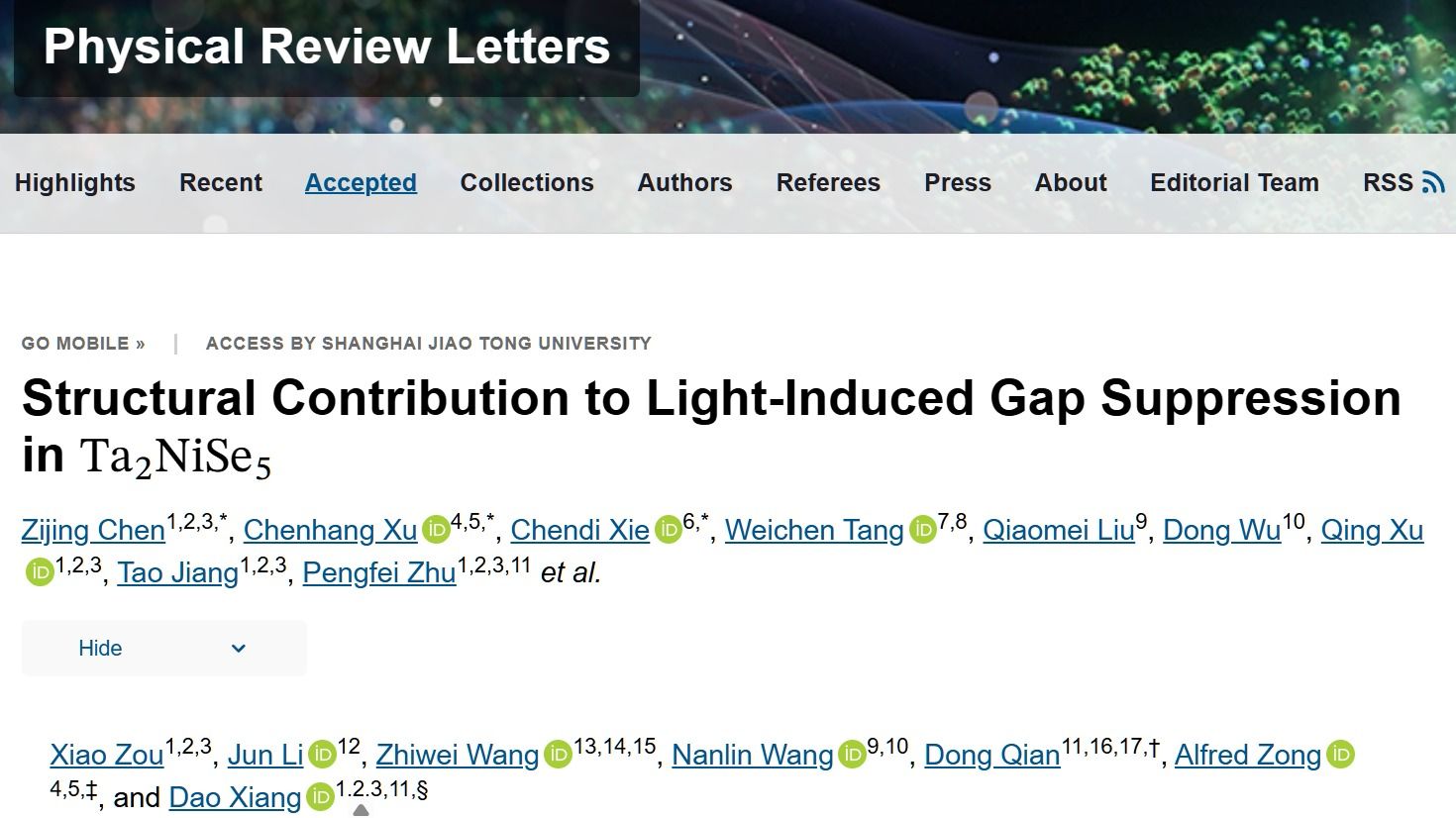Screen dimensions: 1456x818
Task: Open Qing Xu's ORCID iD icon
Action: click(x=40, y=572)
